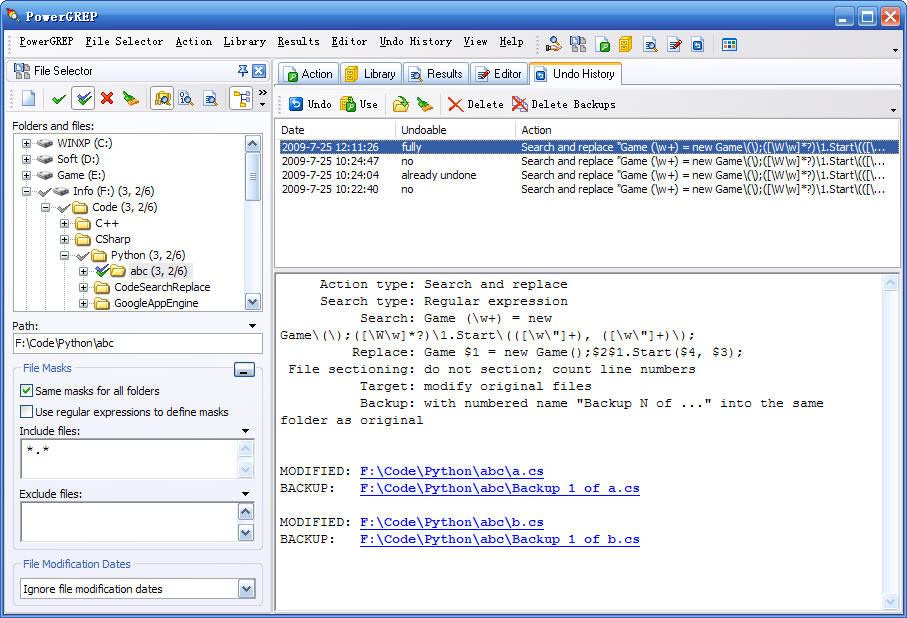The height and width of the screenshot is (618, 907).
Task: Click the red X Exclude icon
Action: (x=106, y=98)
